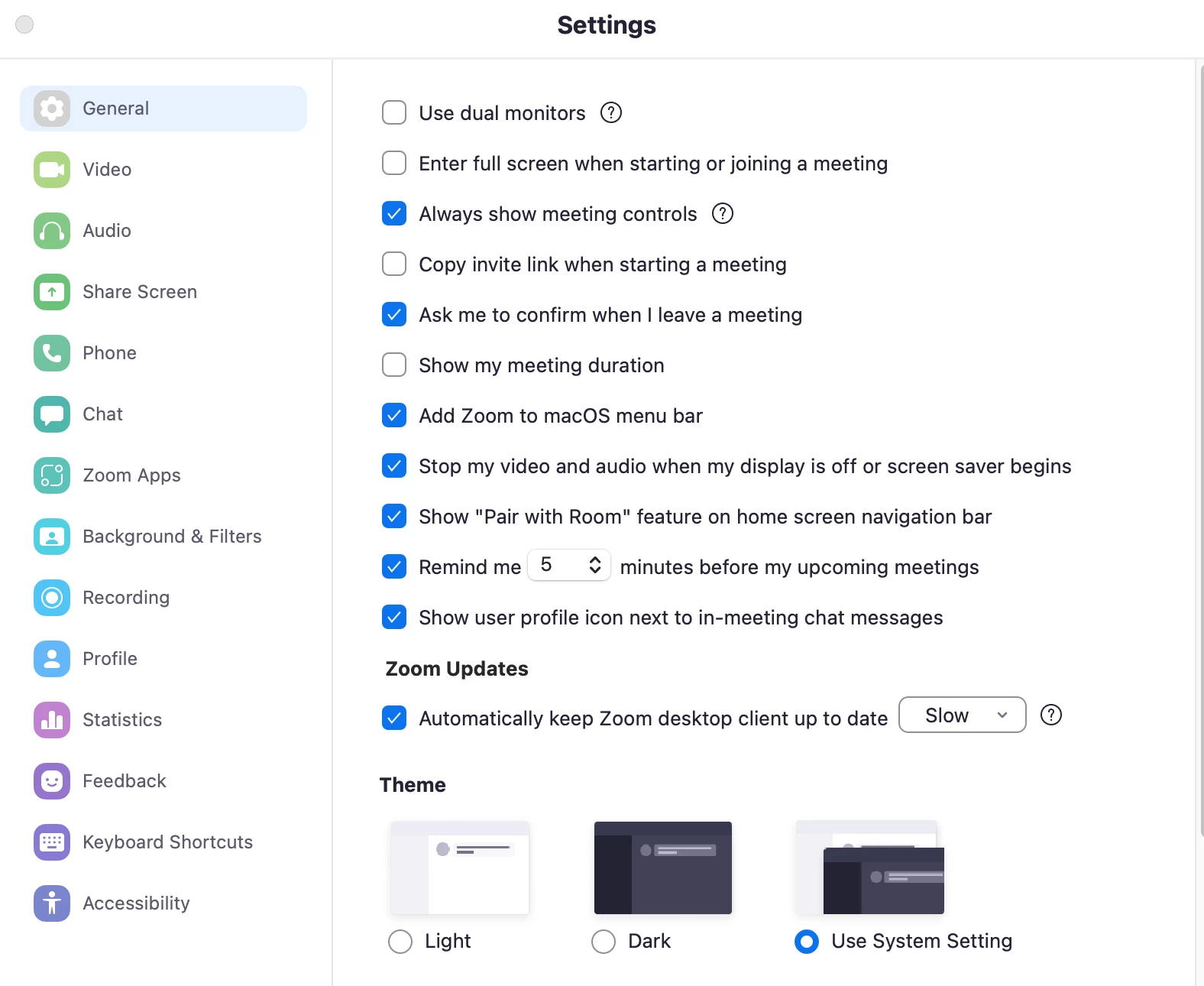Click the Chat bubble icon
Image resolution: width=1204 pixels, height=986 pixels.
(52, 414)
